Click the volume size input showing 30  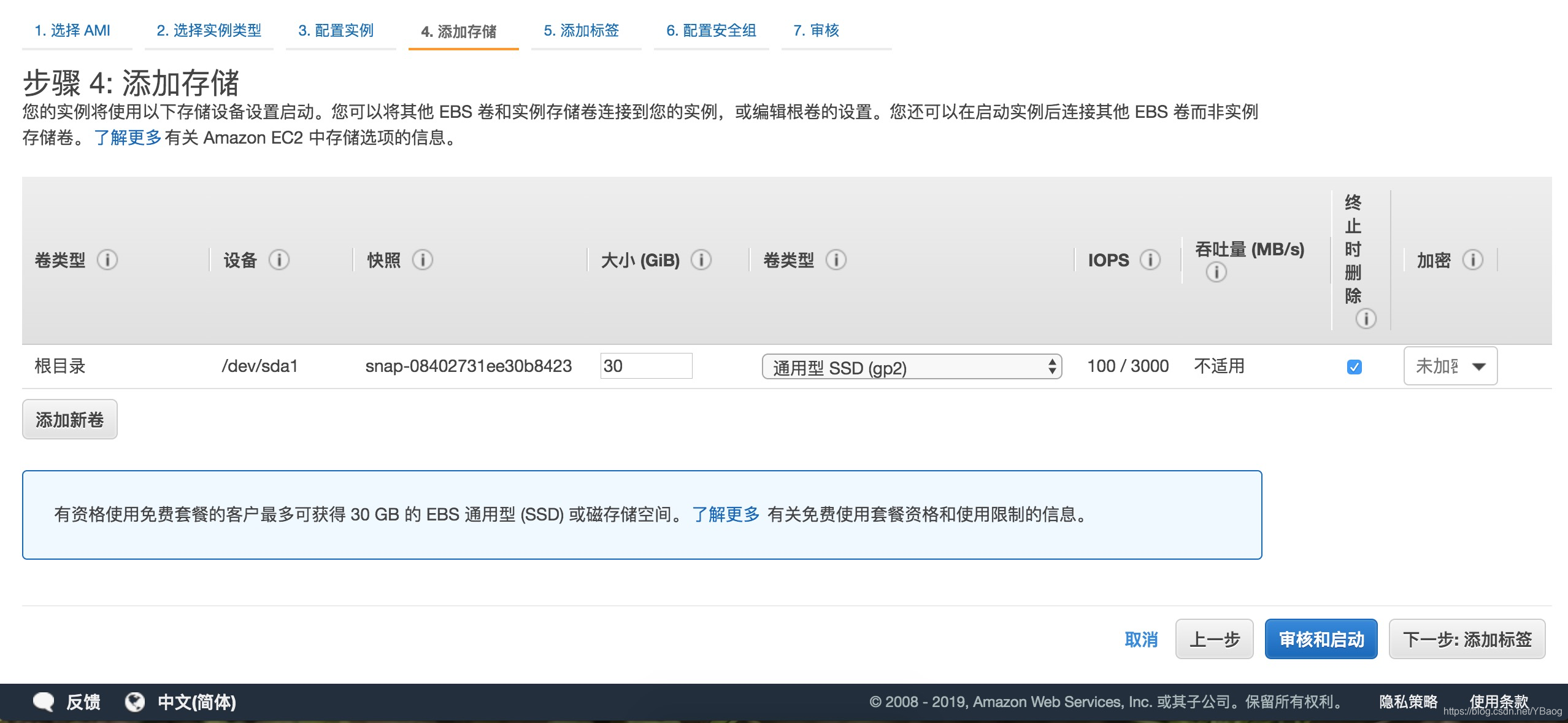(646, 366)
